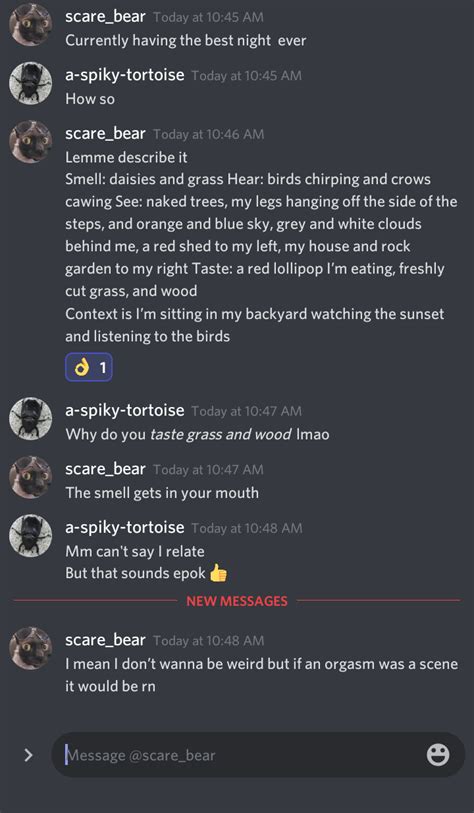Select the "Today at 10:46 AM" timestamp

(208, 134)
